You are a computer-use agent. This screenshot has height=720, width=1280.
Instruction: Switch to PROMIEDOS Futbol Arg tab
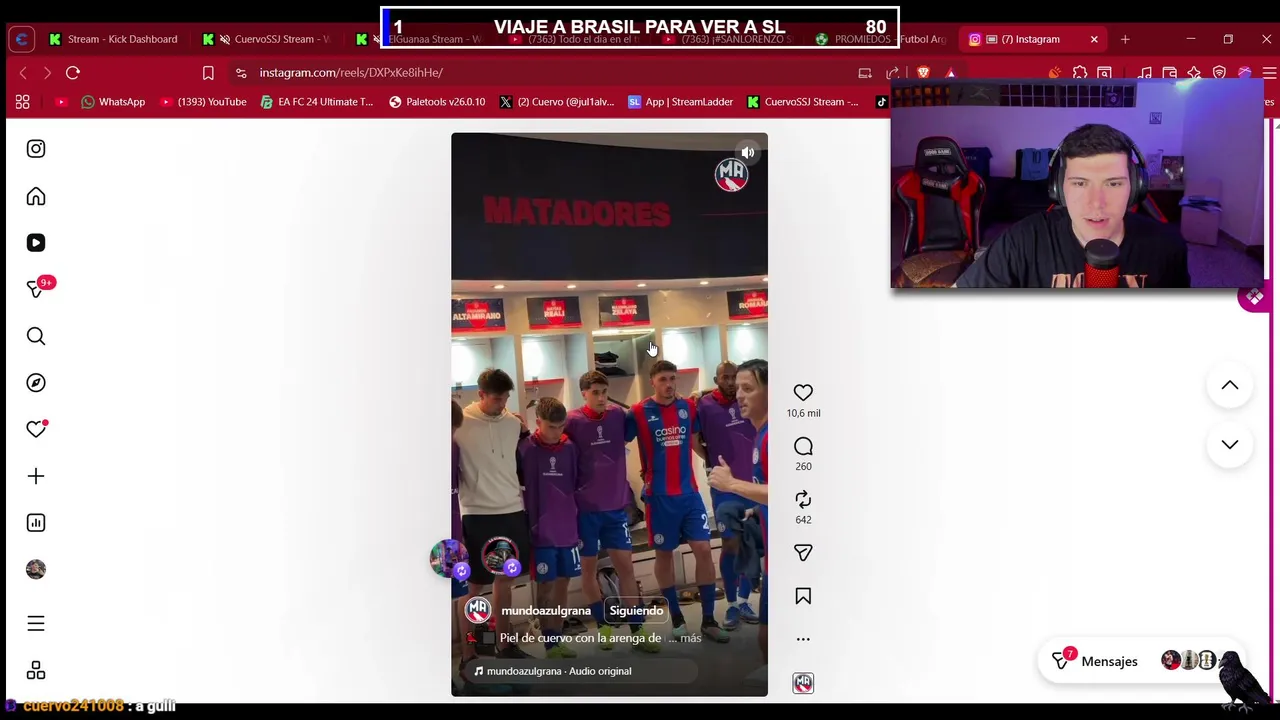click(x=880, y=39)
